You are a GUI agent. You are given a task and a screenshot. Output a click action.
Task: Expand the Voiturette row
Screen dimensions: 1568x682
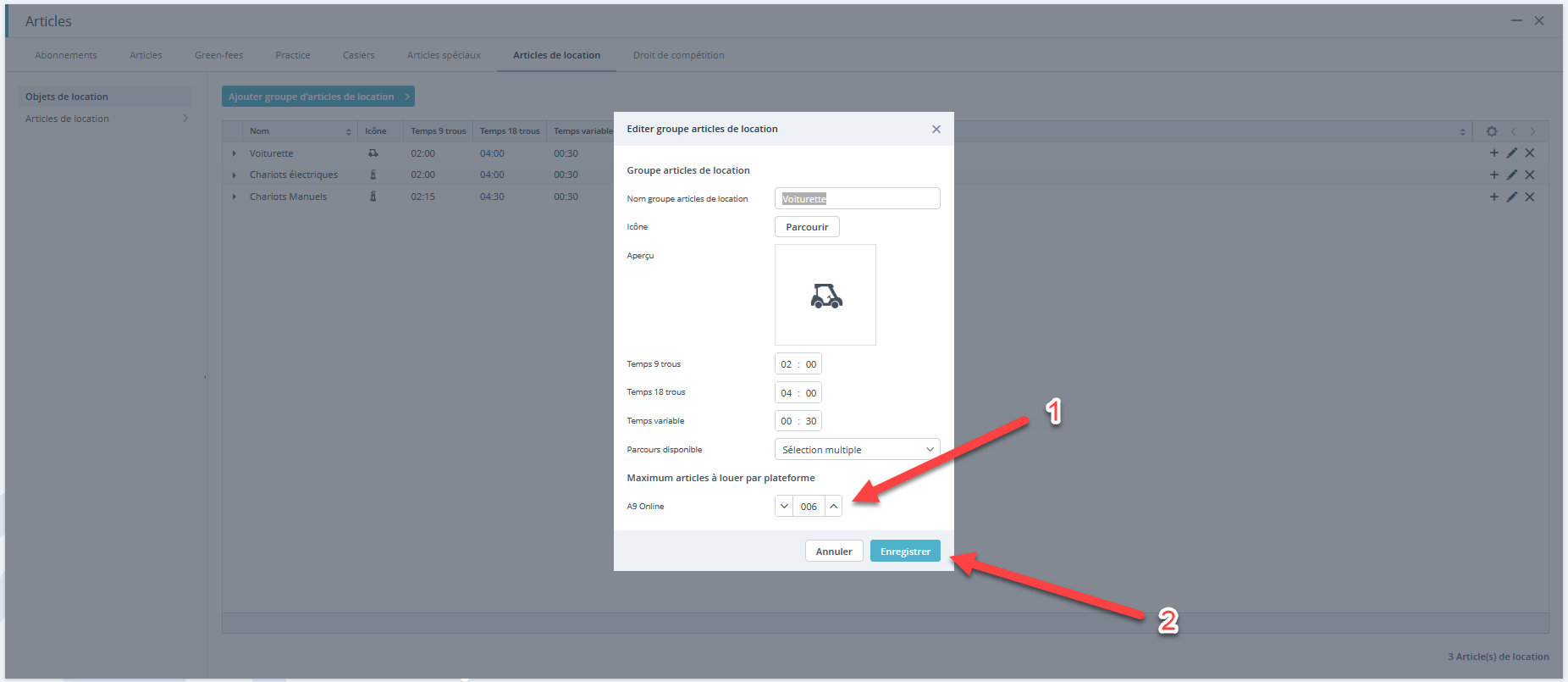coord(235,153)
